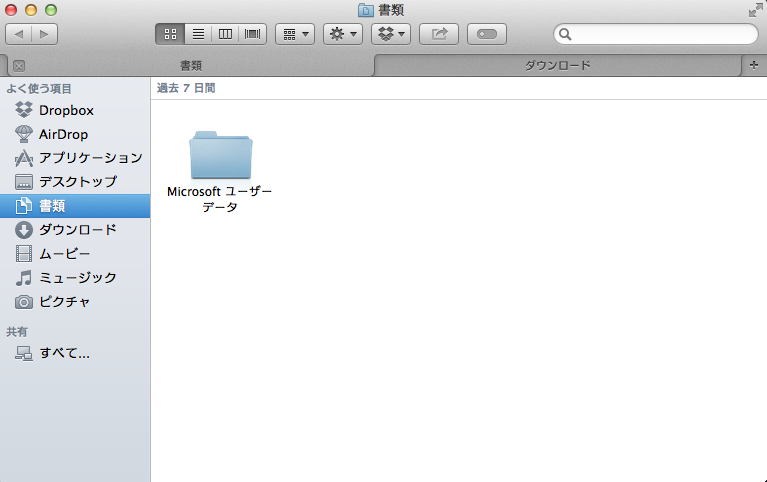Image resolution: width=767 pixels, height=482 pixels.
Task: Select the Microsoft ユーザーデータ folder icon
Action: (x=221, y=155)
